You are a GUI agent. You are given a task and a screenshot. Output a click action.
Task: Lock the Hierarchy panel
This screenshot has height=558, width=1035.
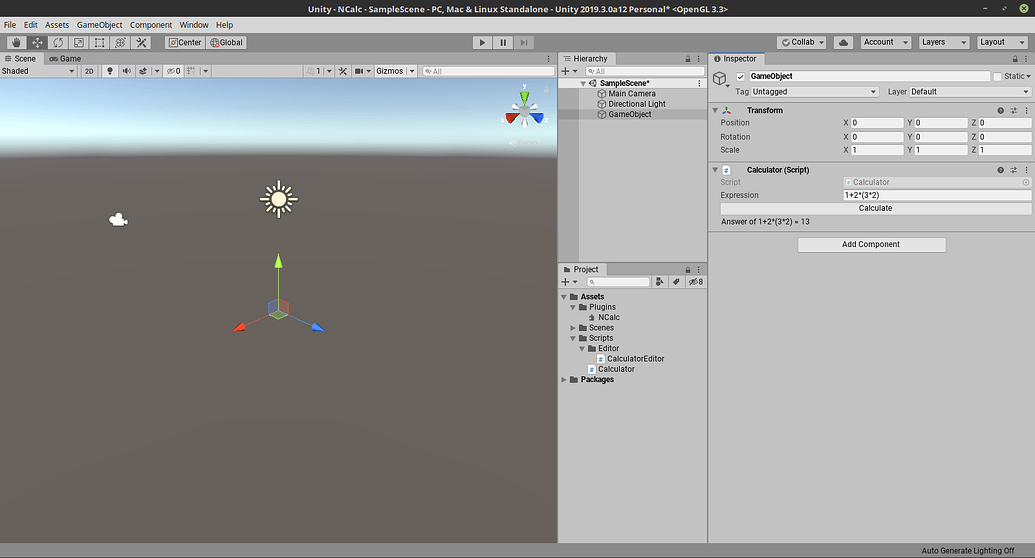click(688, 59)
